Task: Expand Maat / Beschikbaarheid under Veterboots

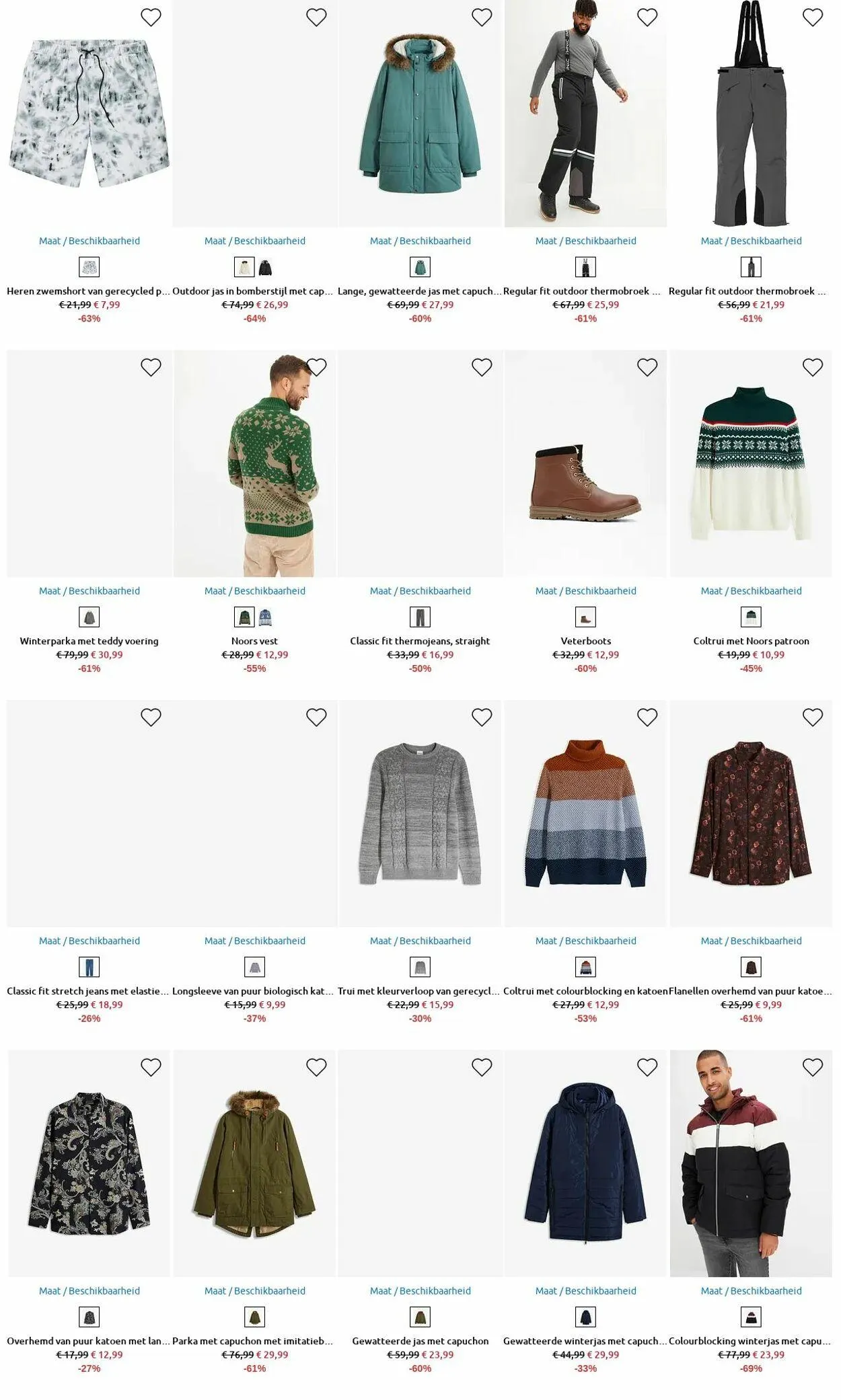Action: click(x=586, y=591)
